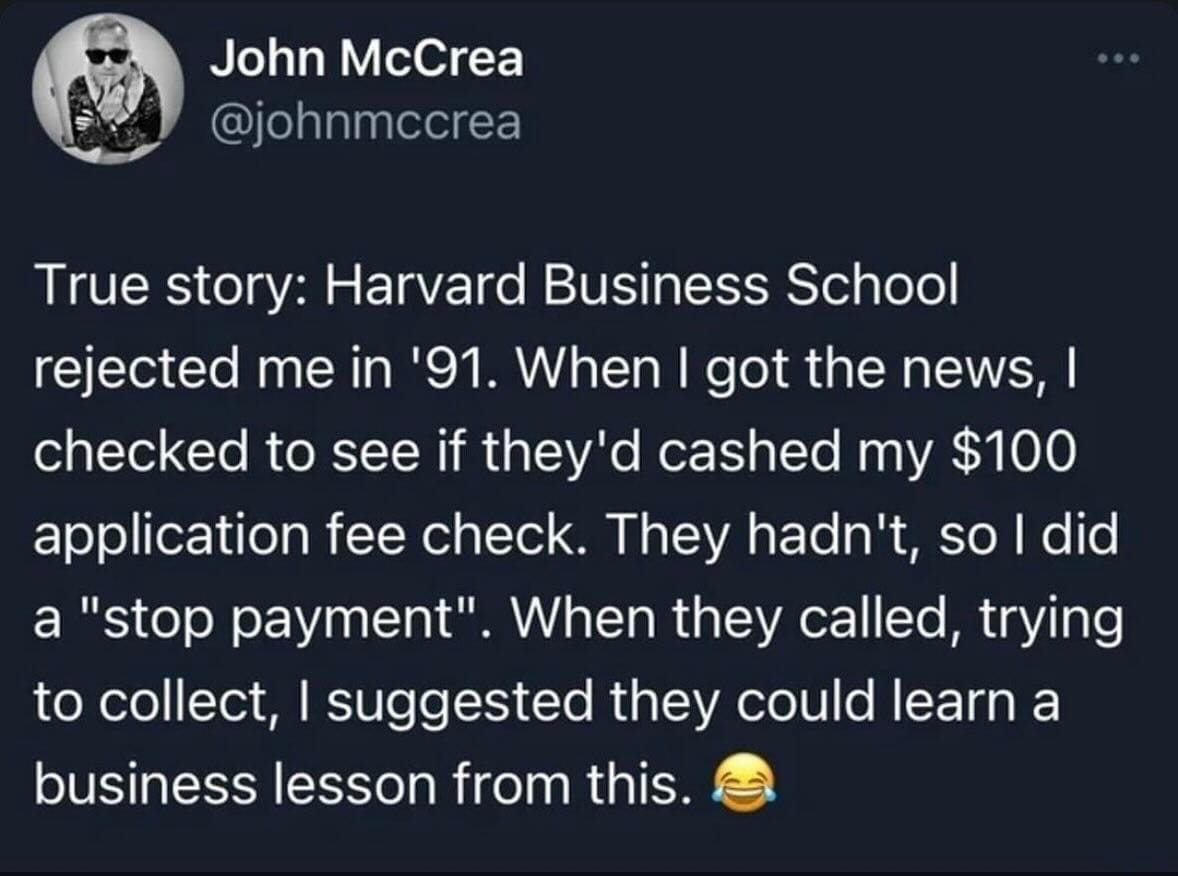Image resolution: width=1178 pixels, height=876 pixels.
Task: Open the John McCrea display name
Action: tap(365, 60)
